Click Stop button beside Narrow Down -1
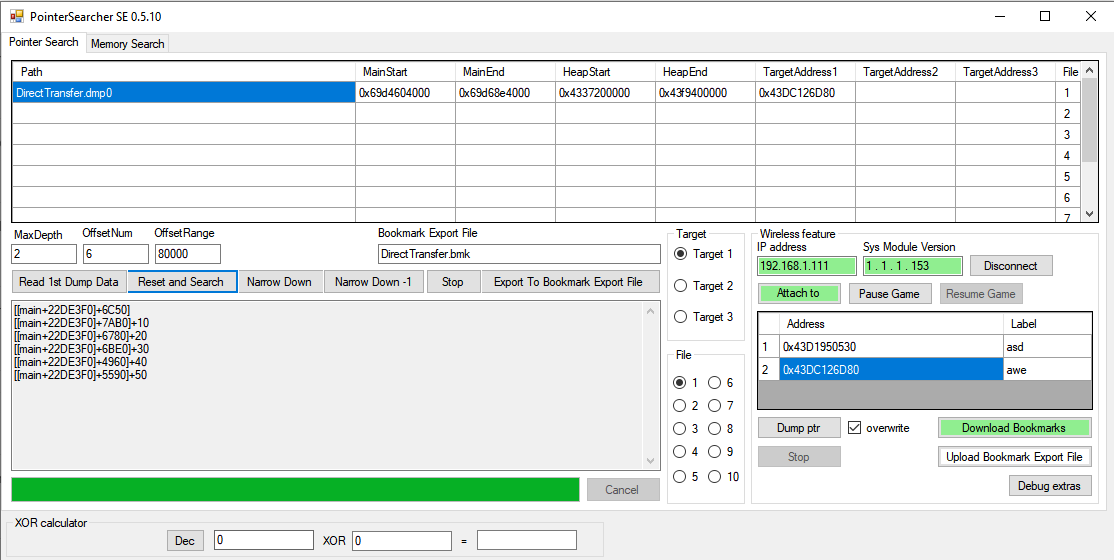This screenshot has height=560, width=1114. tap(453, 281)
